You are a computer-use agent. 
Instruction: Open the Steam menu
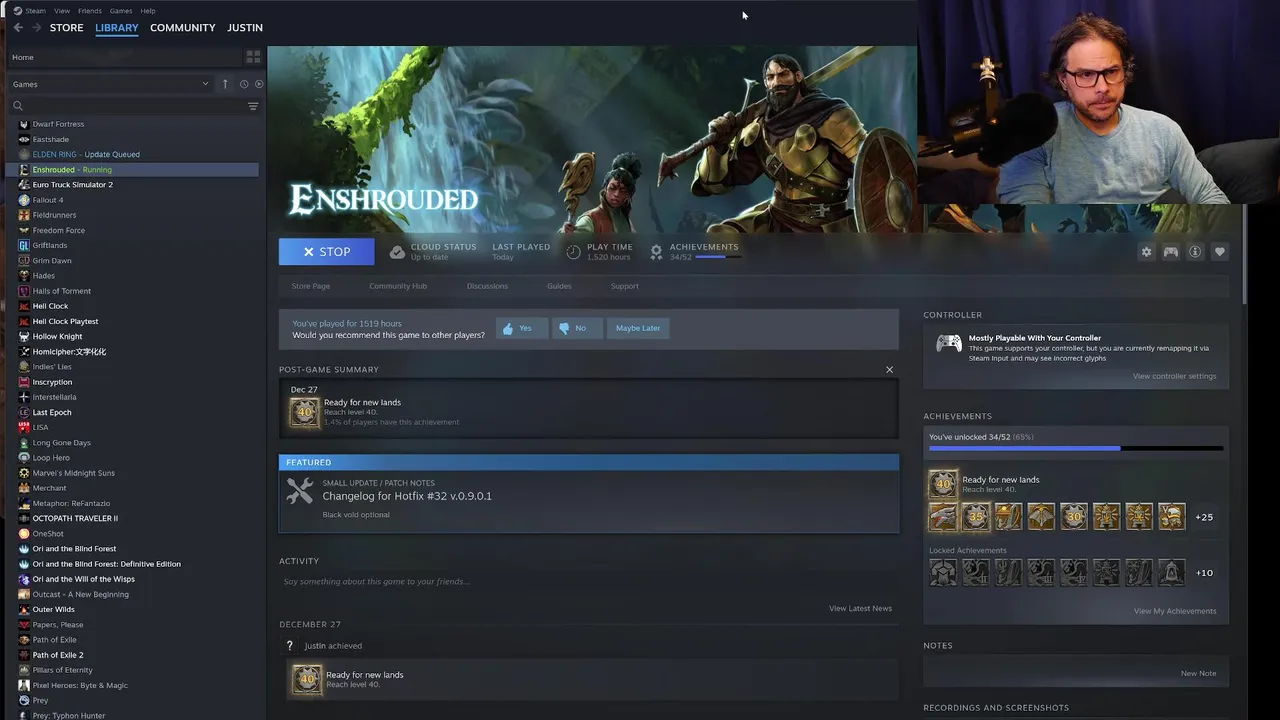pos(35,11)
